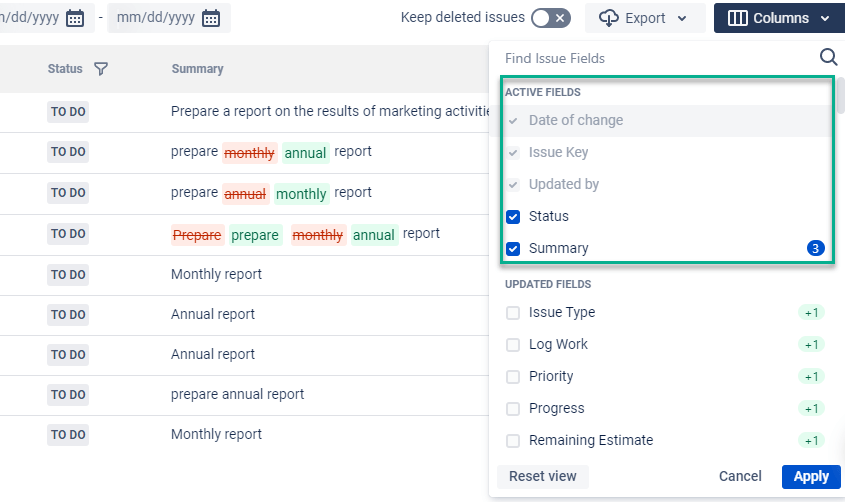Viewport: 845px width, 502px height.
Task: Enable the Priority field checkbox
Action: tap(513, 376)
